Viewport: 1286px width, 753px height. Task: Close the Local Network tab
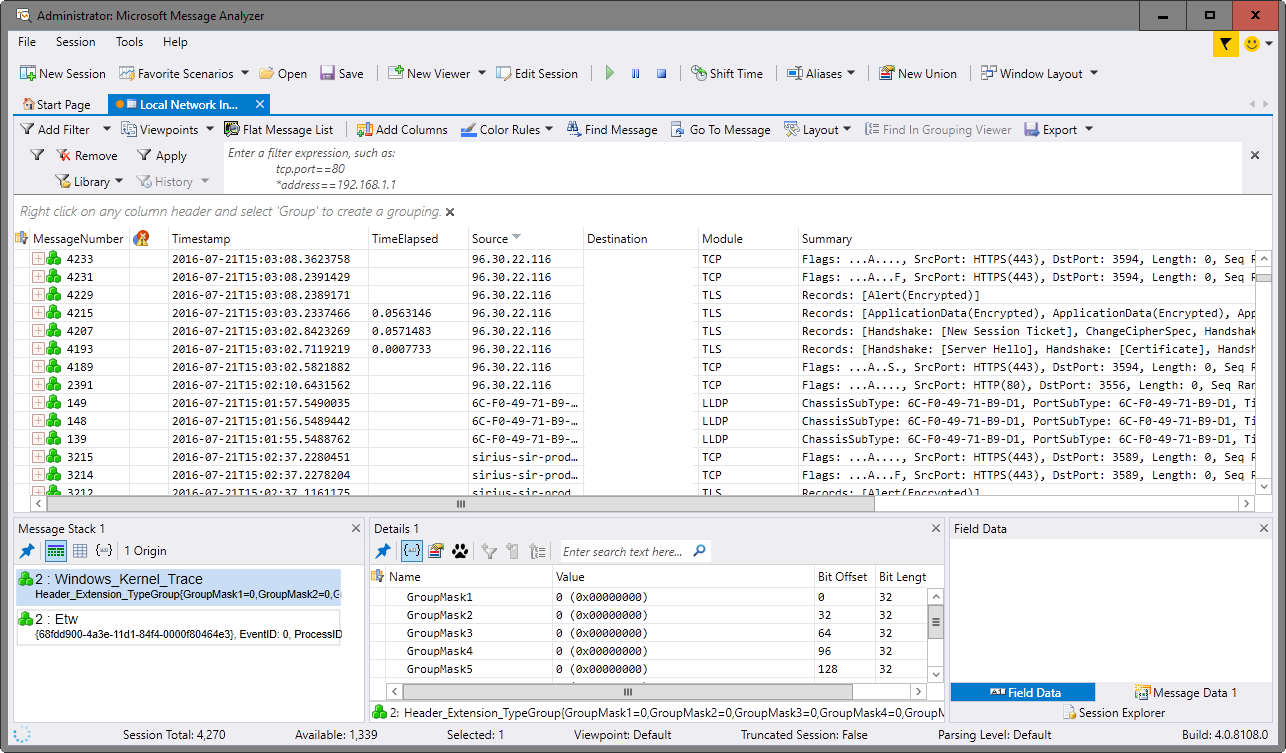(x=259, y=104)
